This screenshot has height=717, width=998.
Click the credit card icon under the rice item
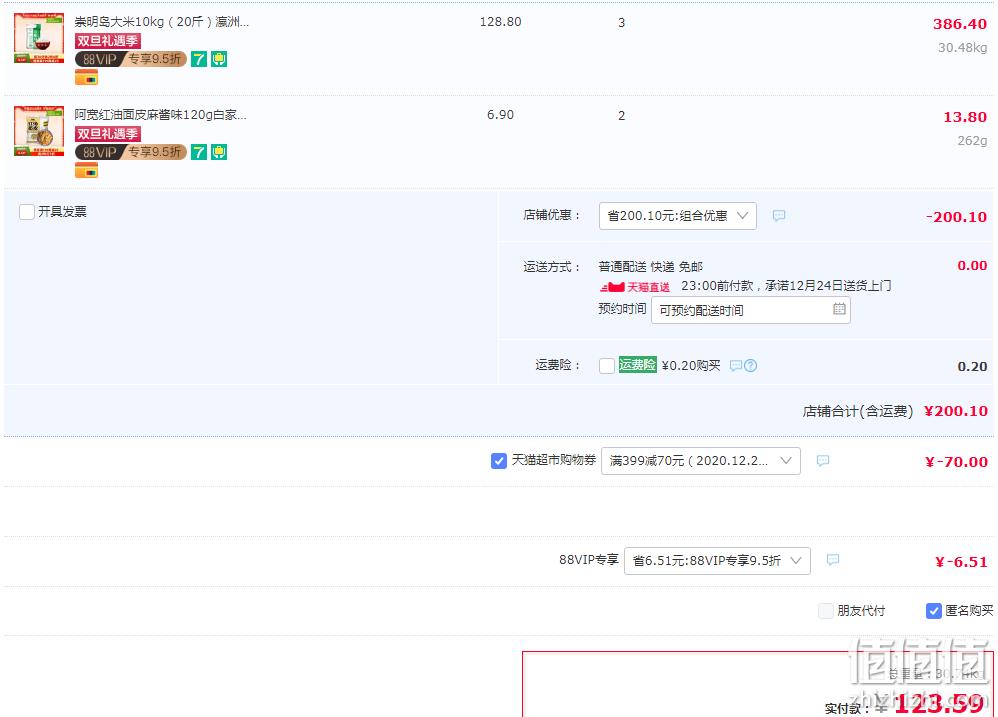(x=87, y=78)
